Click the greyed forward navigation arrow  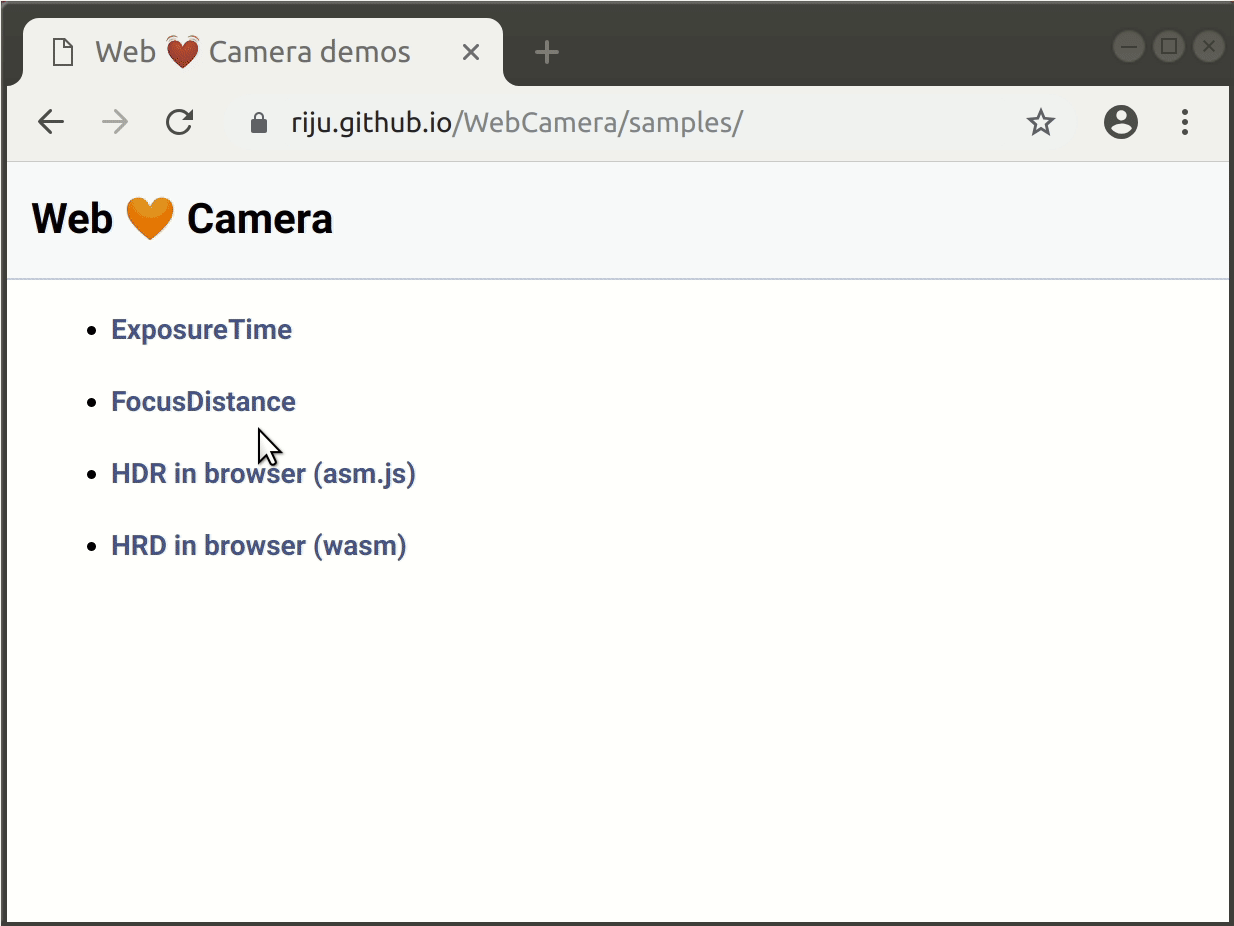pos(115,123)
